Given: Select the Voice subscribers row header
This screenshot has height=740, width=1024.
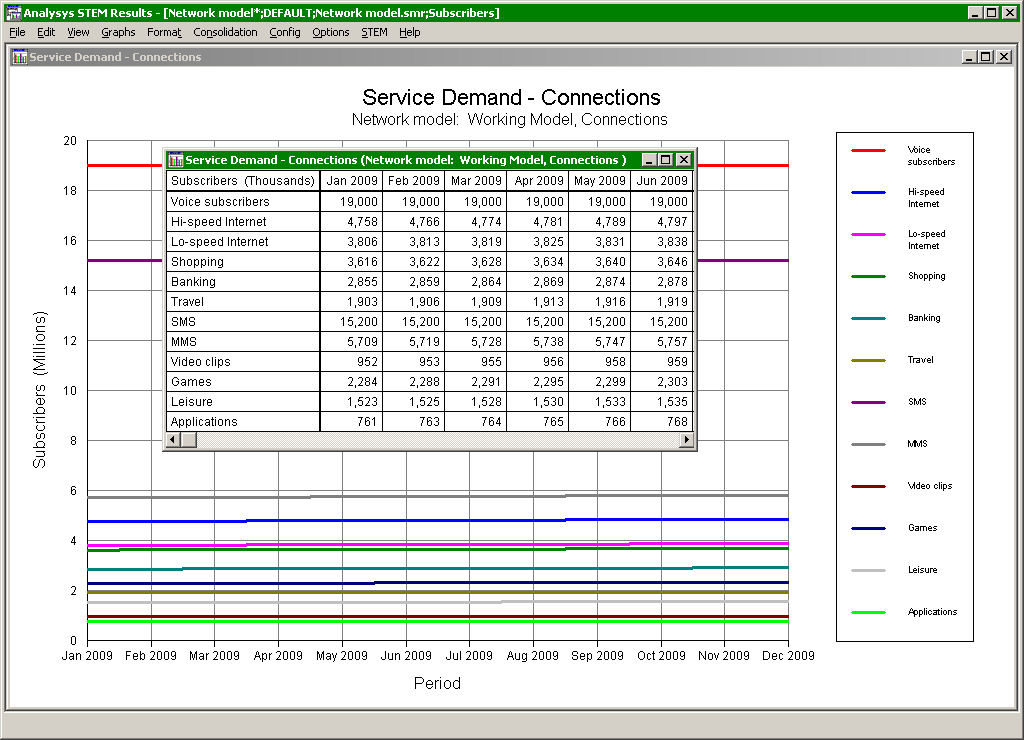Looking at the screenshot, I should [243, 202].
